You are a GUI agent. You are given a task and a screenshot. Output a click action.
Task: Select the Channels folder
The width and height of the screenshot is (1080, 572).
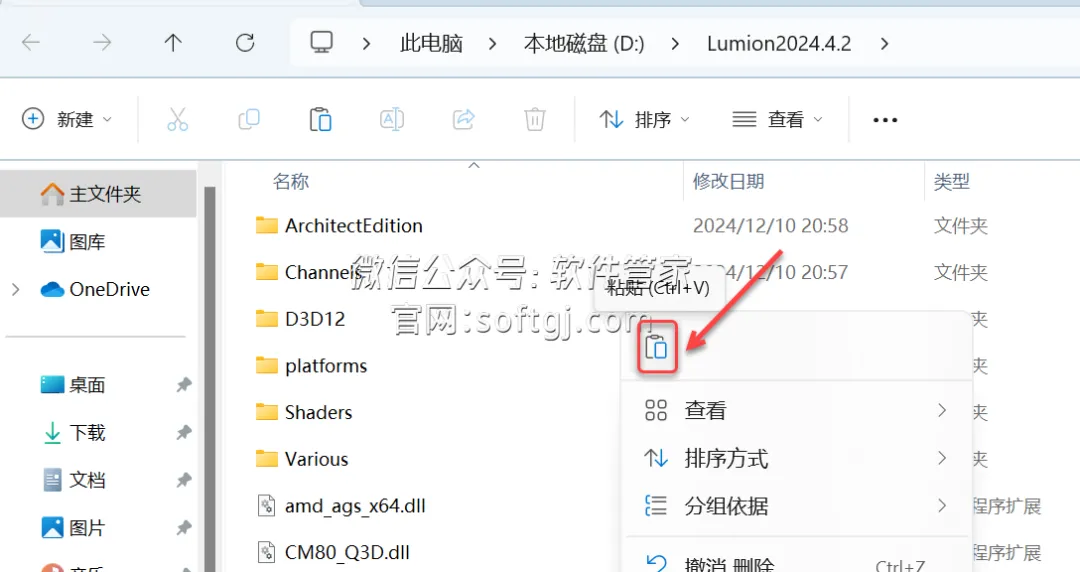309,272
